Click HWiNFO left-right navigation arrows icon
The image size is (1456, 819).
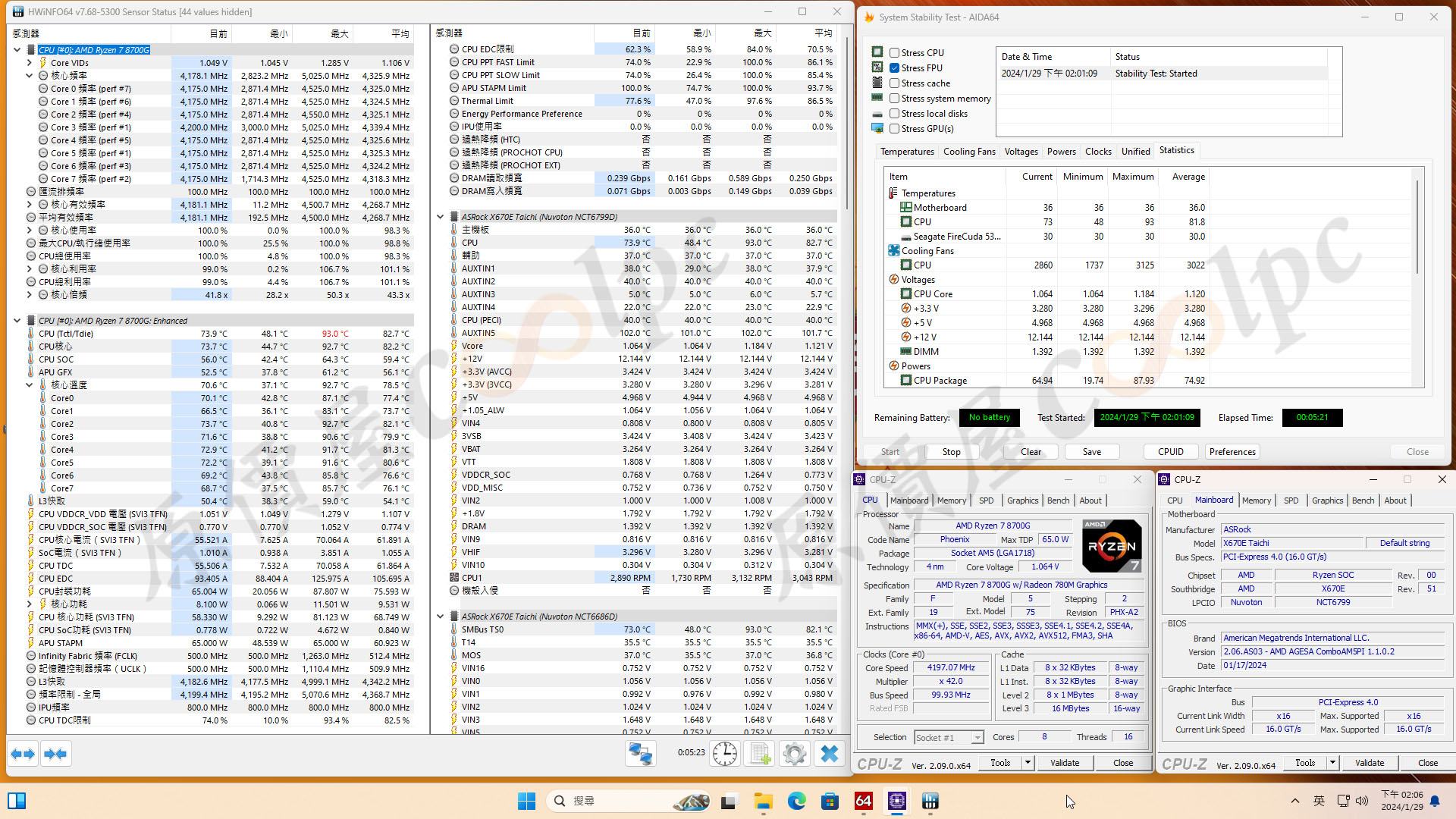[23, 754]
